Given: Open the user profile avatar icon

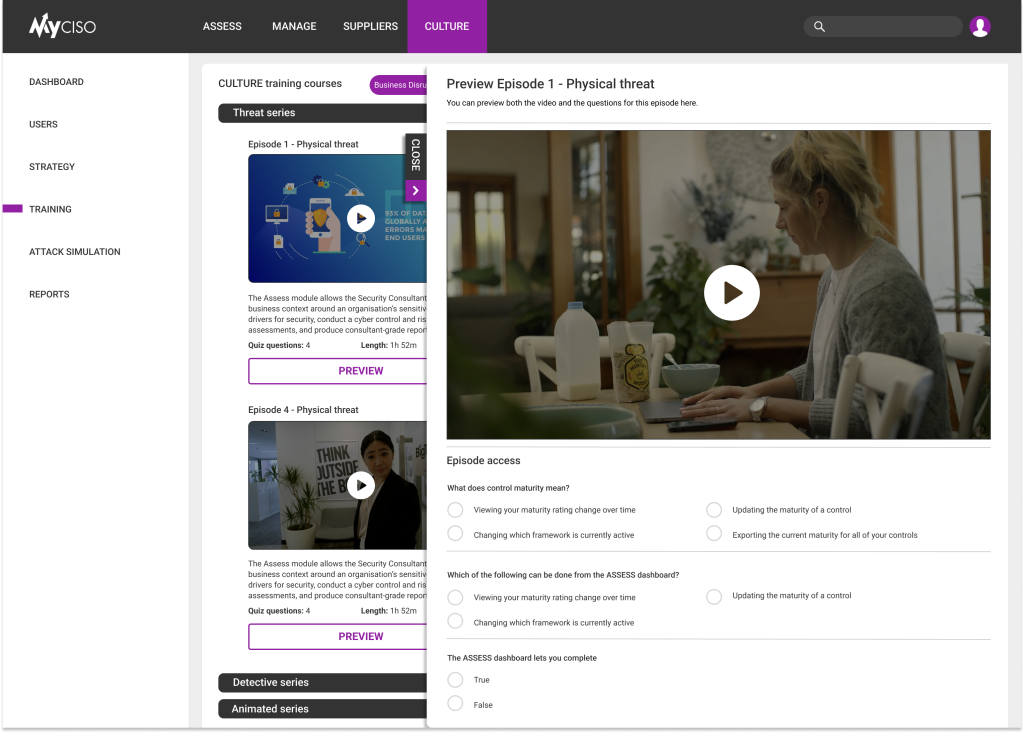Looking at the screenshot, I should [x=980, y=27].
